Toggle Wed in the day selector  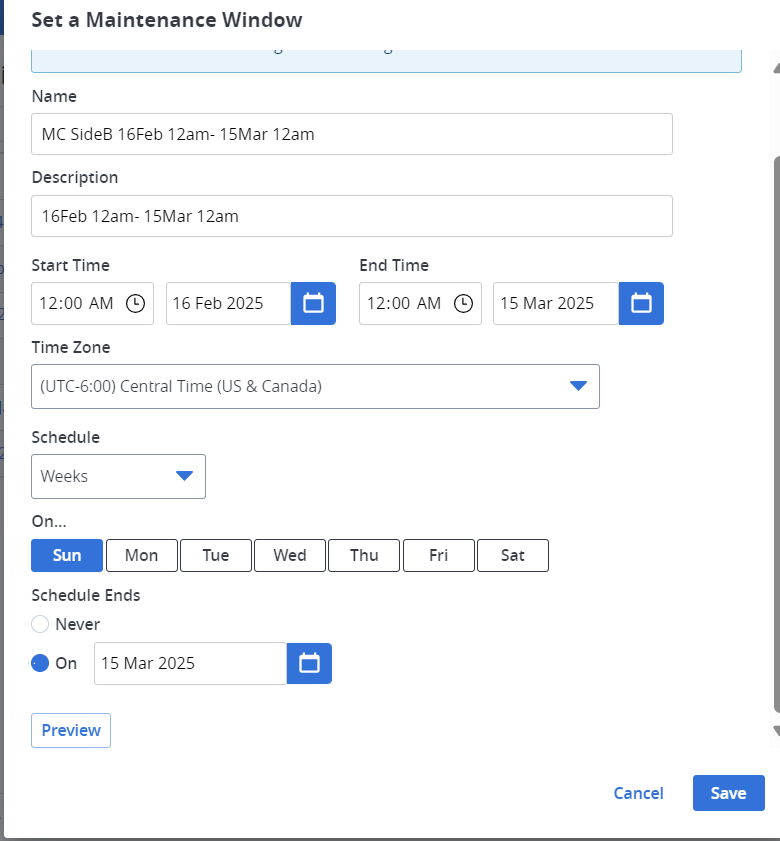click(x=290, y=555)
